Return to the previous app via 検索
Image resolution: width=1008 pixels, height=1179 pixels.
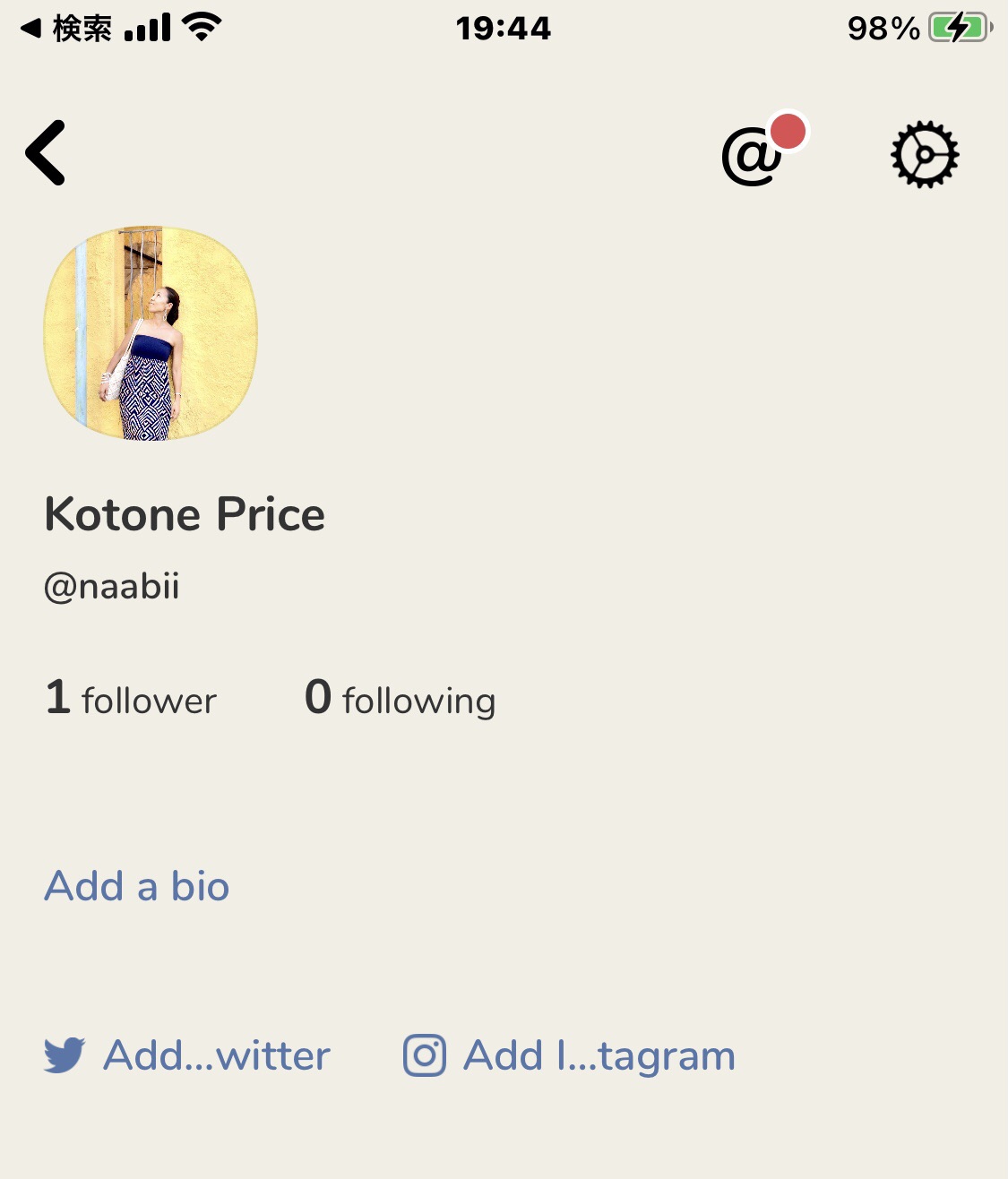point(66,28)
